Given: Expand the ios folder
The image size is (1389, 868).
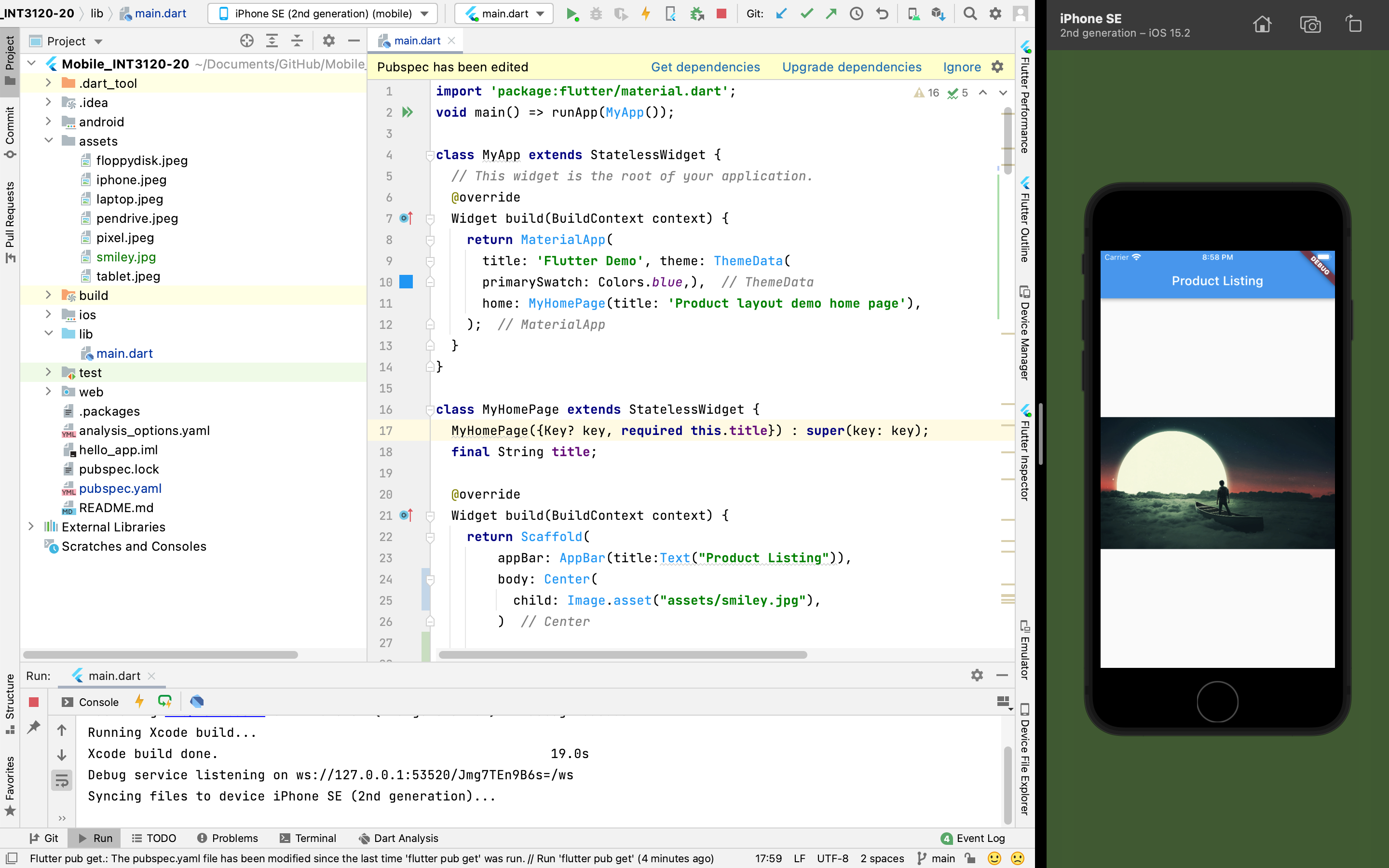Looking at the screenshot, I should (48, 314).
